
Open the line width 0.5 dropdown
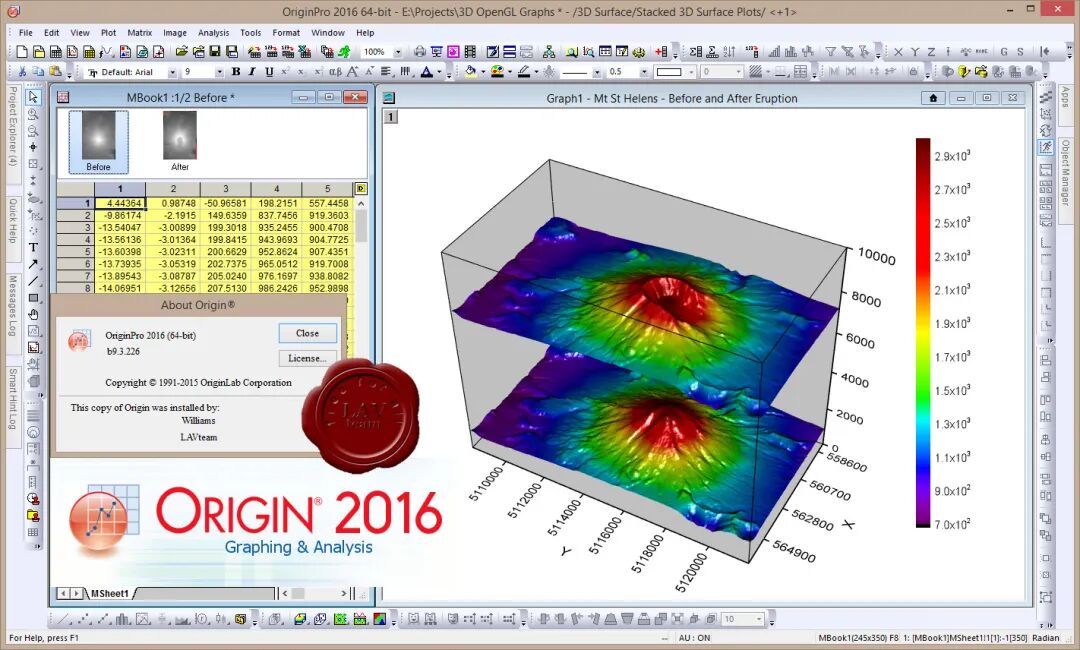pos(644,72)
